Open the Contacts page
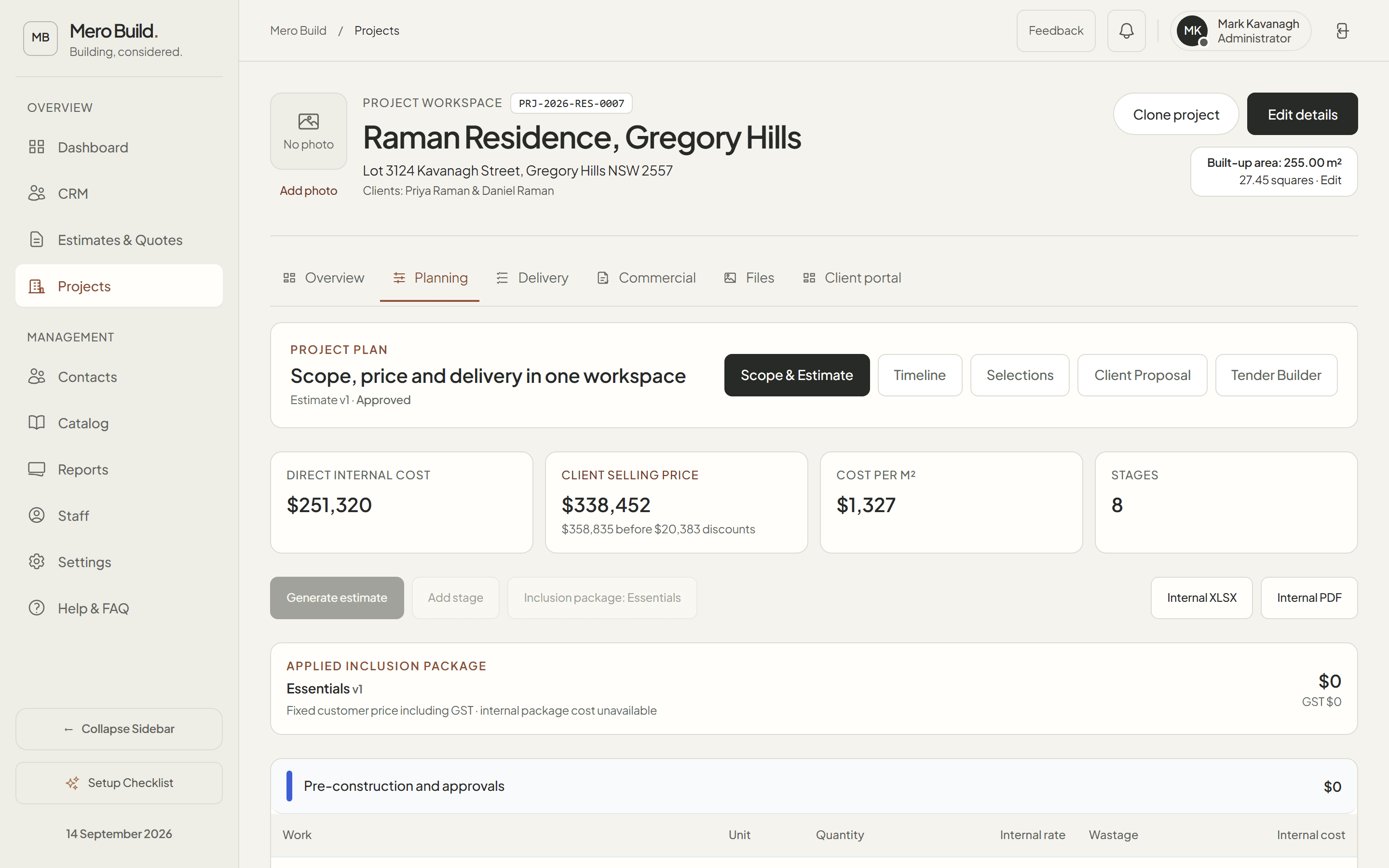This screenshot has height=868, width=1389. 119,377
